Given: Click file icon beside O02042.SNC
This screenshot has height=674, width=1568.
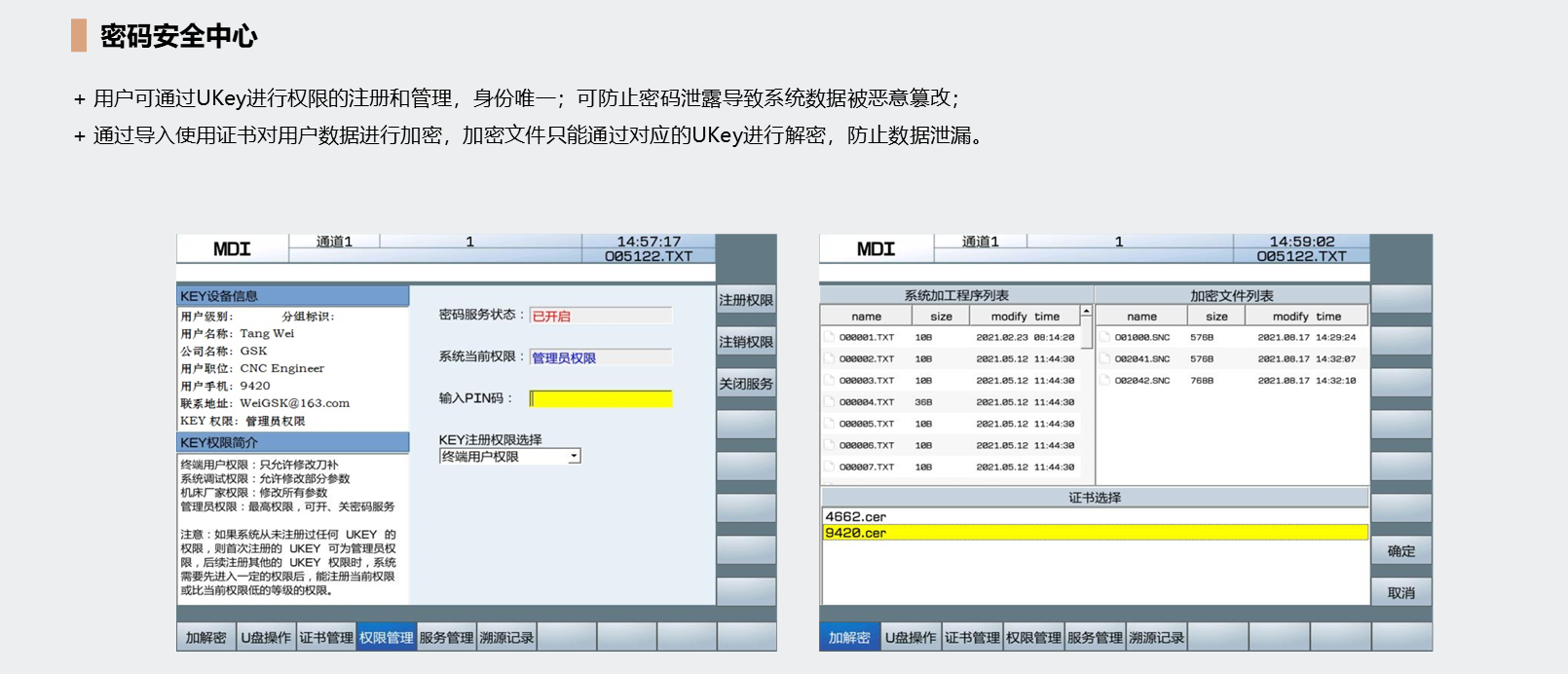Looking at the screenshot, I should point(1105,380).
